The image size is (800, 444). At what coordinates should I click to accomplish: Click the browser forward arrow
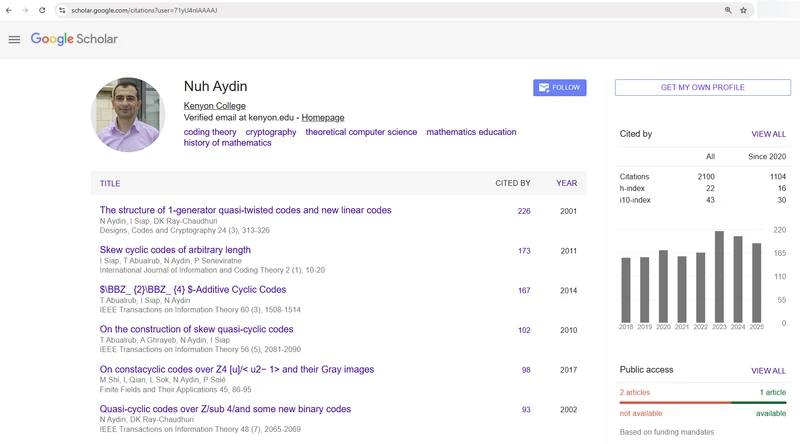pos(25,10)
